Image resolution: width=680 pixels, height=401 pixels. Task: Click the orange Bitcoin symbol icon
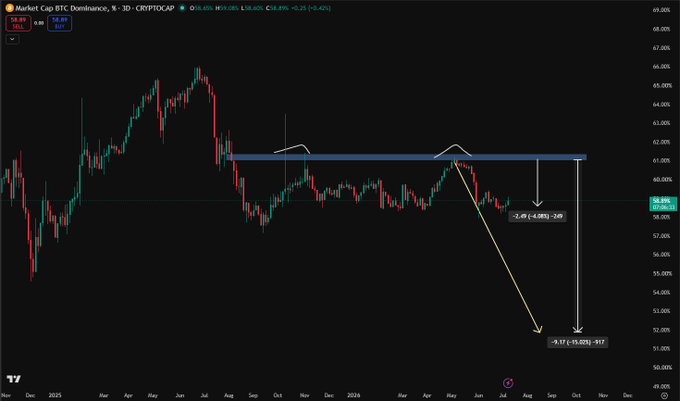click(x=9, y=8)
